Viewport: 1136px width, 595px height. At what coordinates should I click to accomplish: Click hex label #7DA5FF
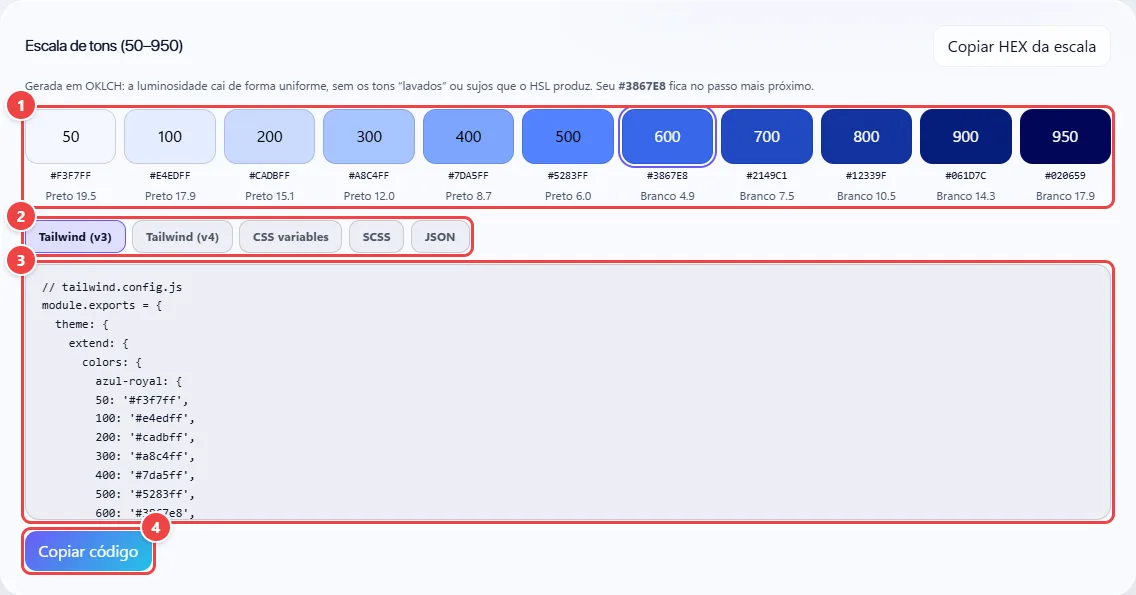468,175
